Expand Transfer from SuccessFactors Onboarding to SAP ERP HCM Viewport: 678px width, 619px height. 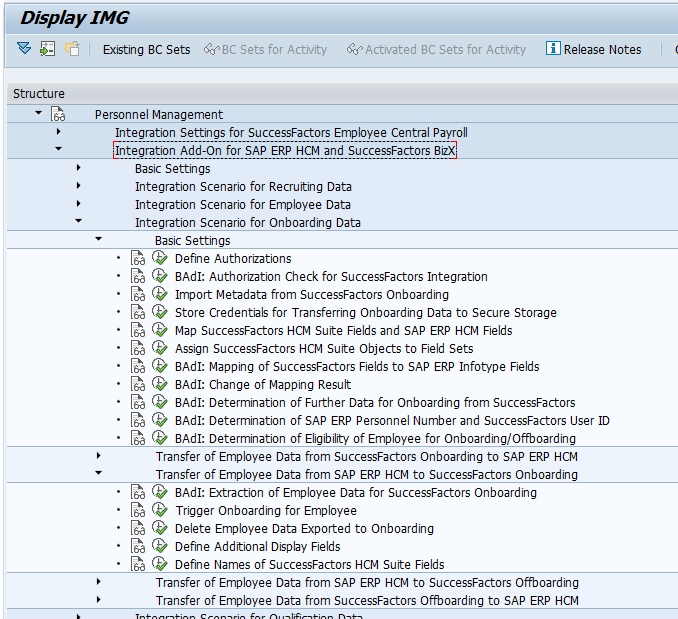coord(99,456)
